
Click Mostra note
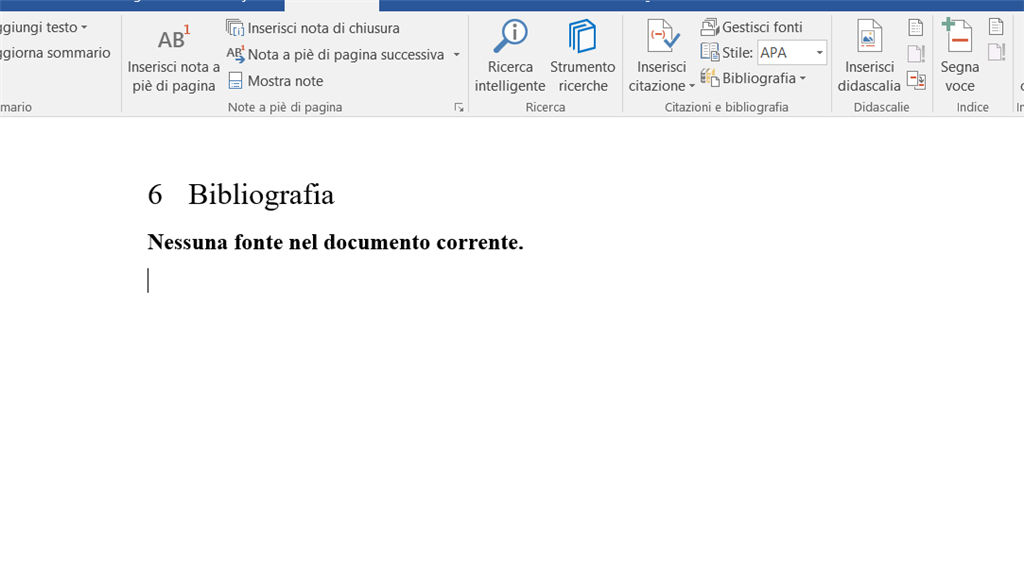pos(275,81)
